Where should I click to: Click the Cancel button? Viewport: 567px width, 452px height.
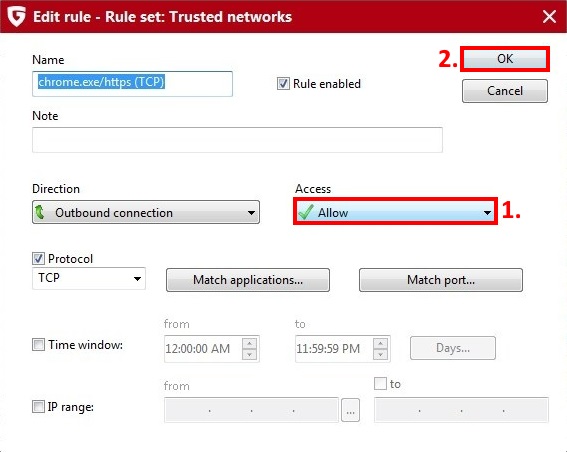point(505,91)
